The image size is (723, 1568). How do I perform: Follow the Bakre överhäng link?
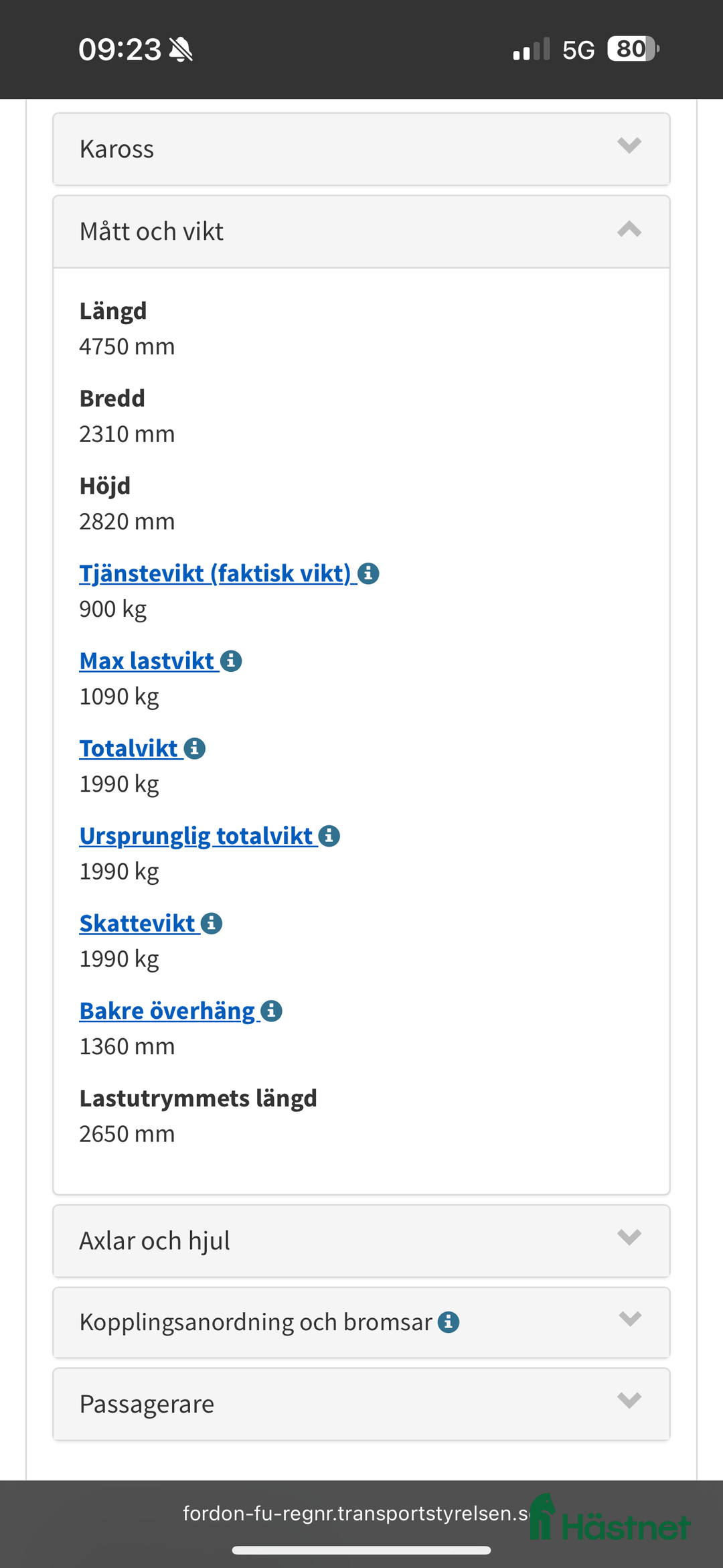point(165,1010)
